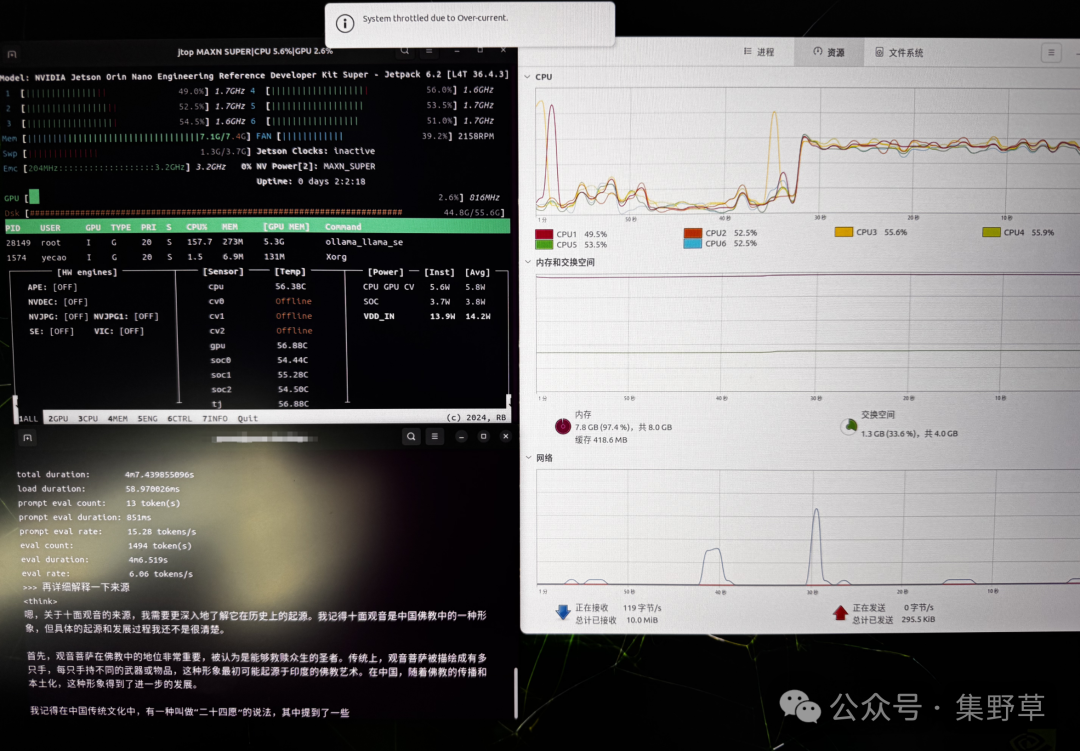This screenshot has height=751, width=1080.
Task: Click the info icon in the over-current notification
Action: 344,23
